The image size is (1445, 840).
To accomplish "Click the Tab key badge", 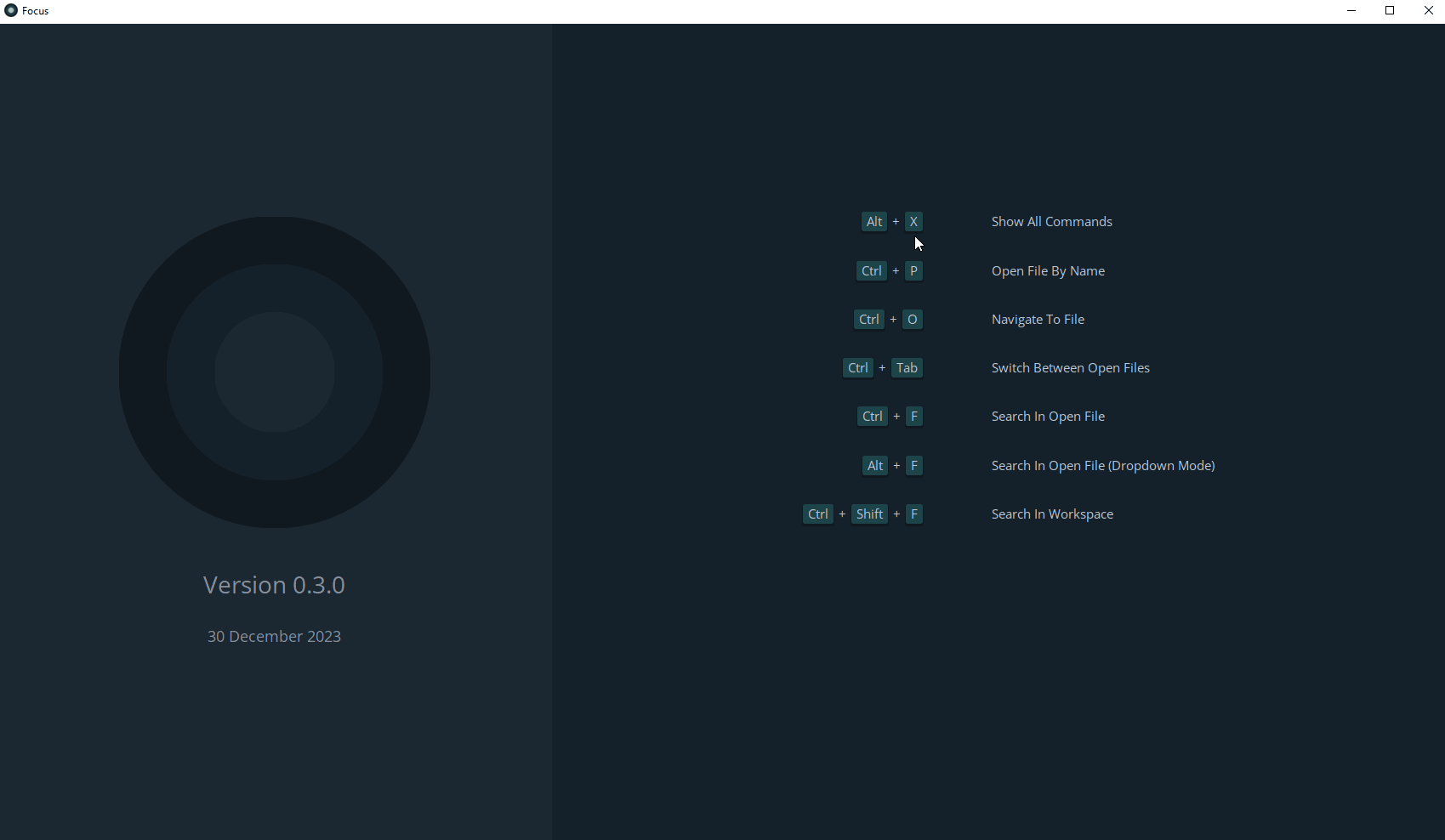I will coord(907,368).
